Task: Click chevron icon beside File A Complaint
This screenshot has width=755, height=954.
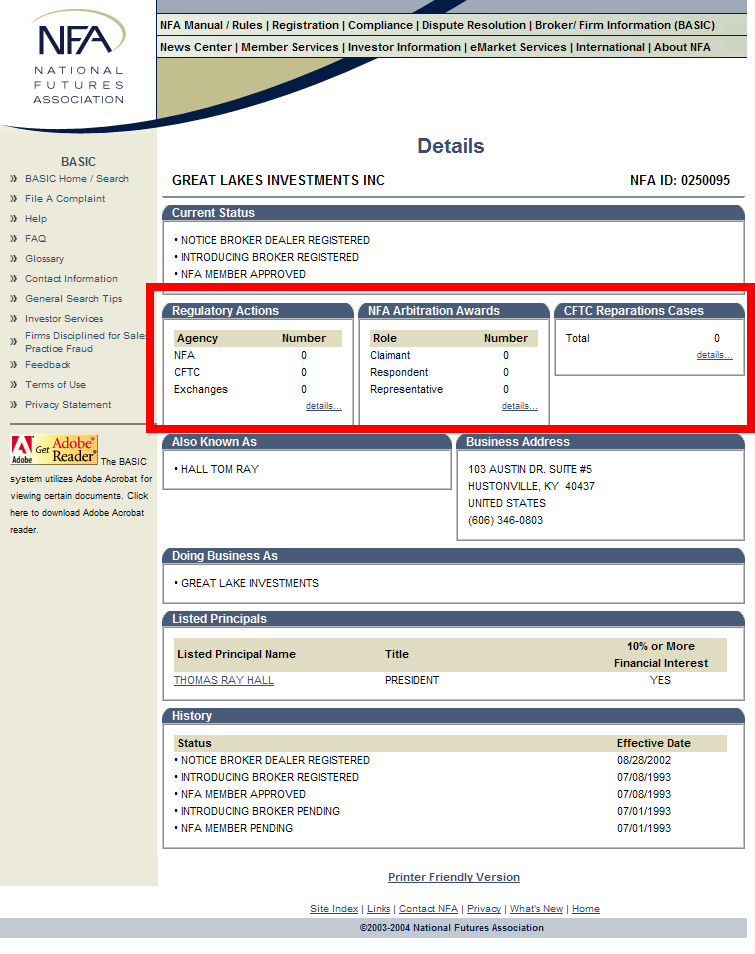Action: point(13,199)
